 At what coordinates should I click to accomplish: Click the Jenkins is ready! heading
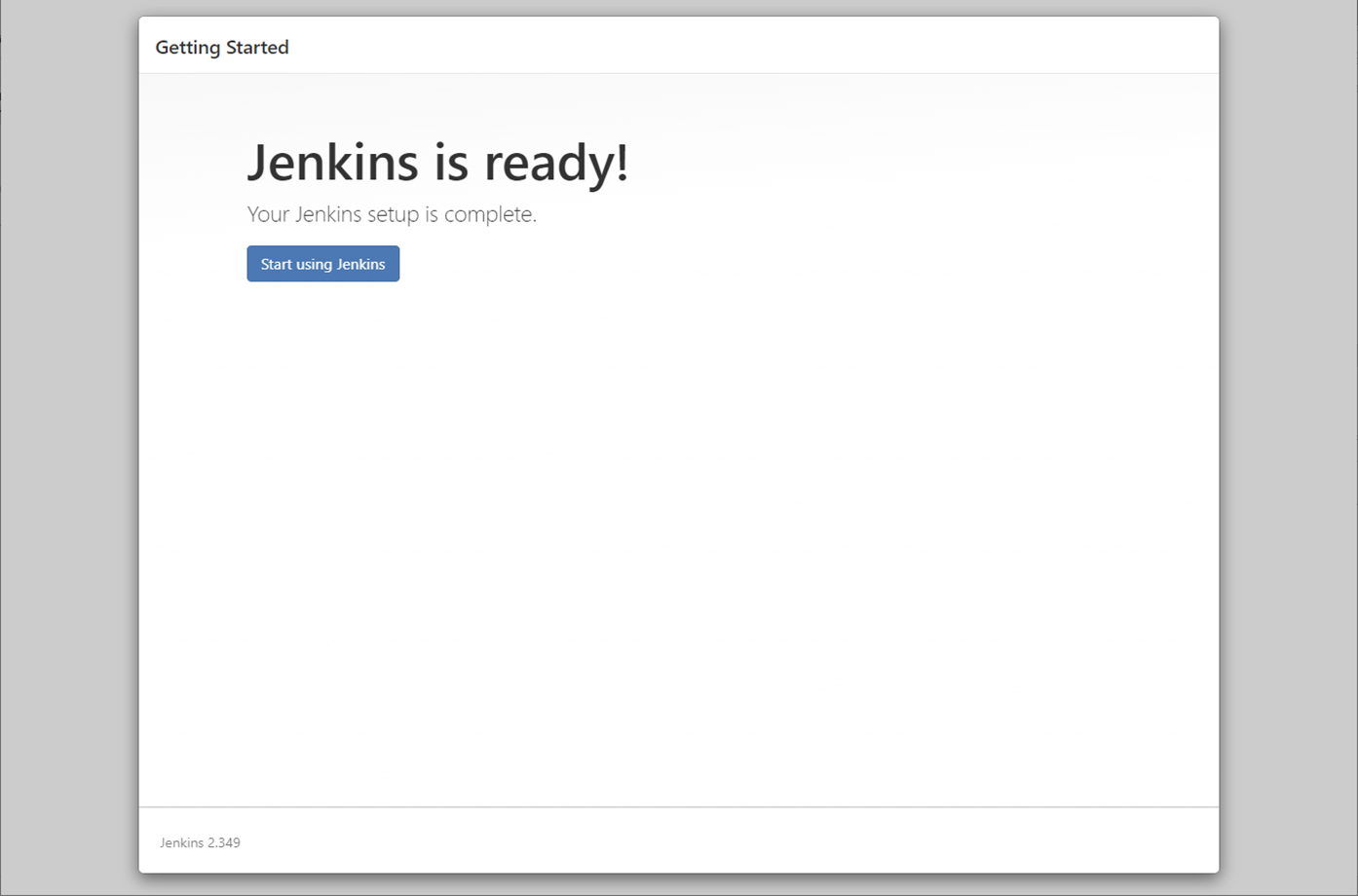tap(437, 162)
